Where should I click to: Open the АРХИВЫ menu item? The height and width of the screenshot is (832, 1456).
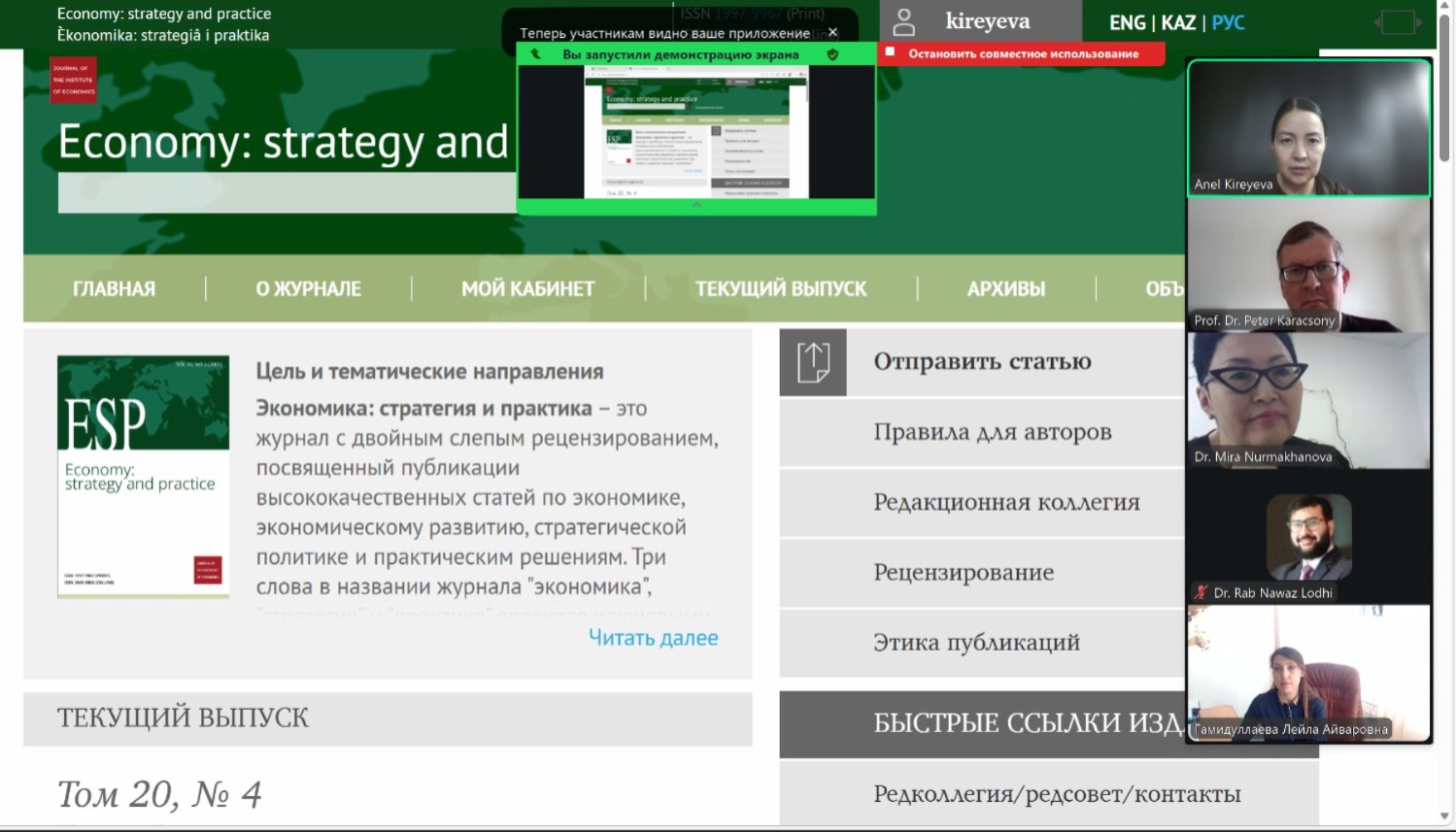coord(1005,288)
